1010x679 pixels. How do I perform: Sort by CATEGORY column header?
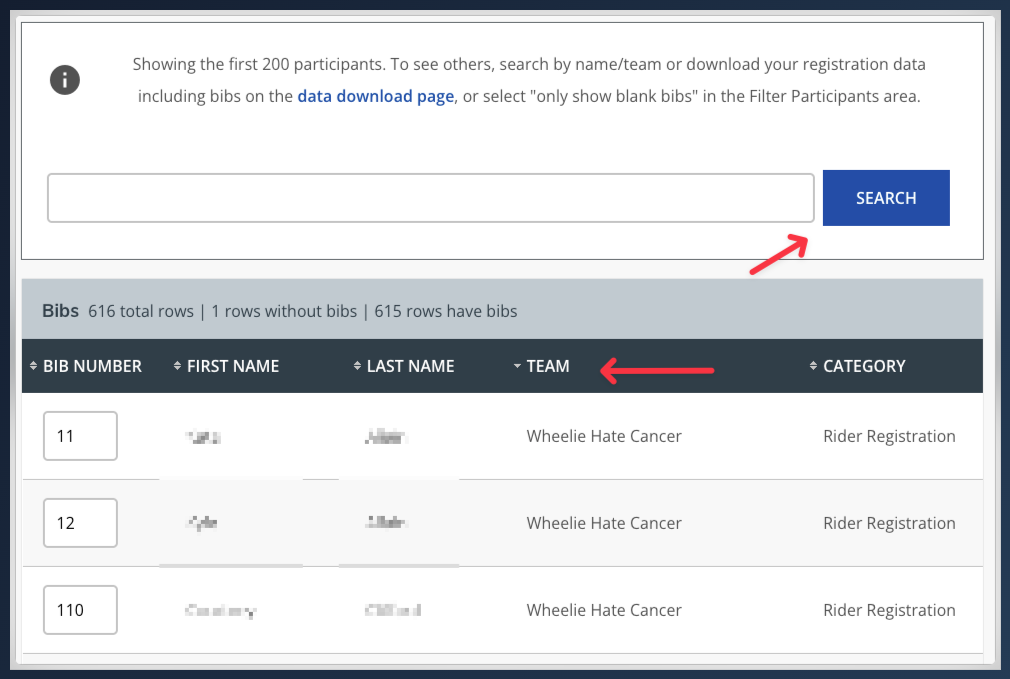tap(857, 366)
